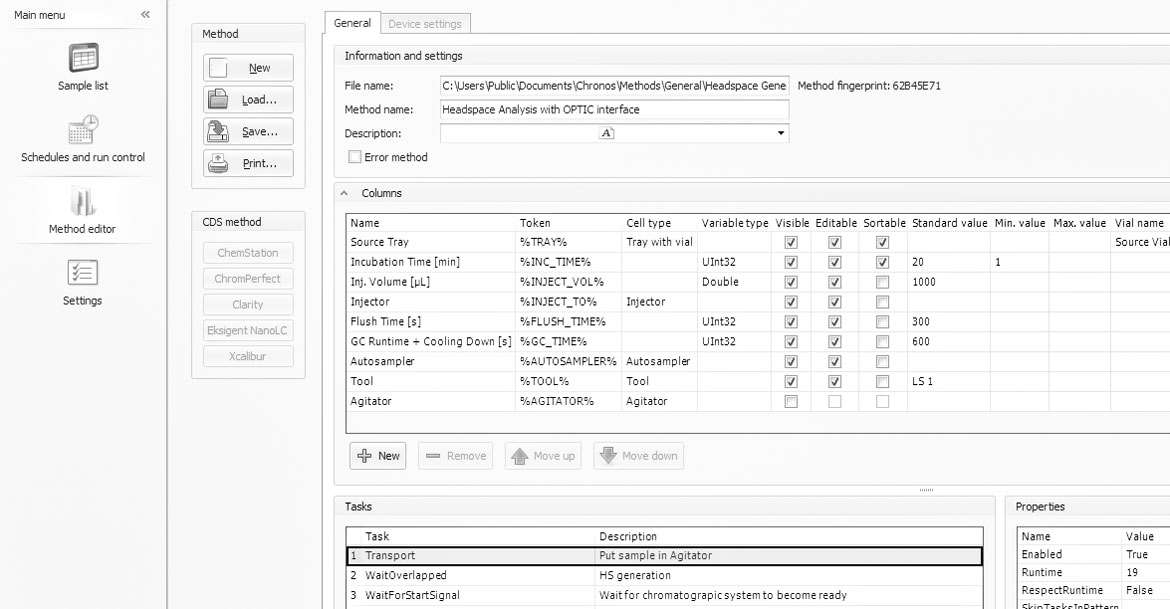Click the File name path field
Viewport: 1170px width, 609px height.
tap(614, 86)
